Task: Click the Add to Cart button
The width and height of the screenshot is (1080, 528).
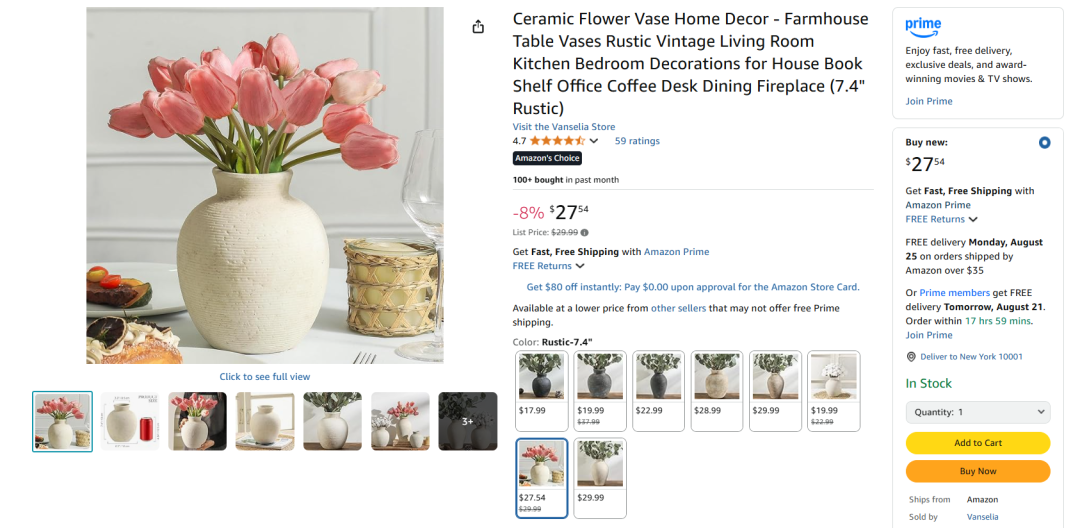Action: point(977,443)
